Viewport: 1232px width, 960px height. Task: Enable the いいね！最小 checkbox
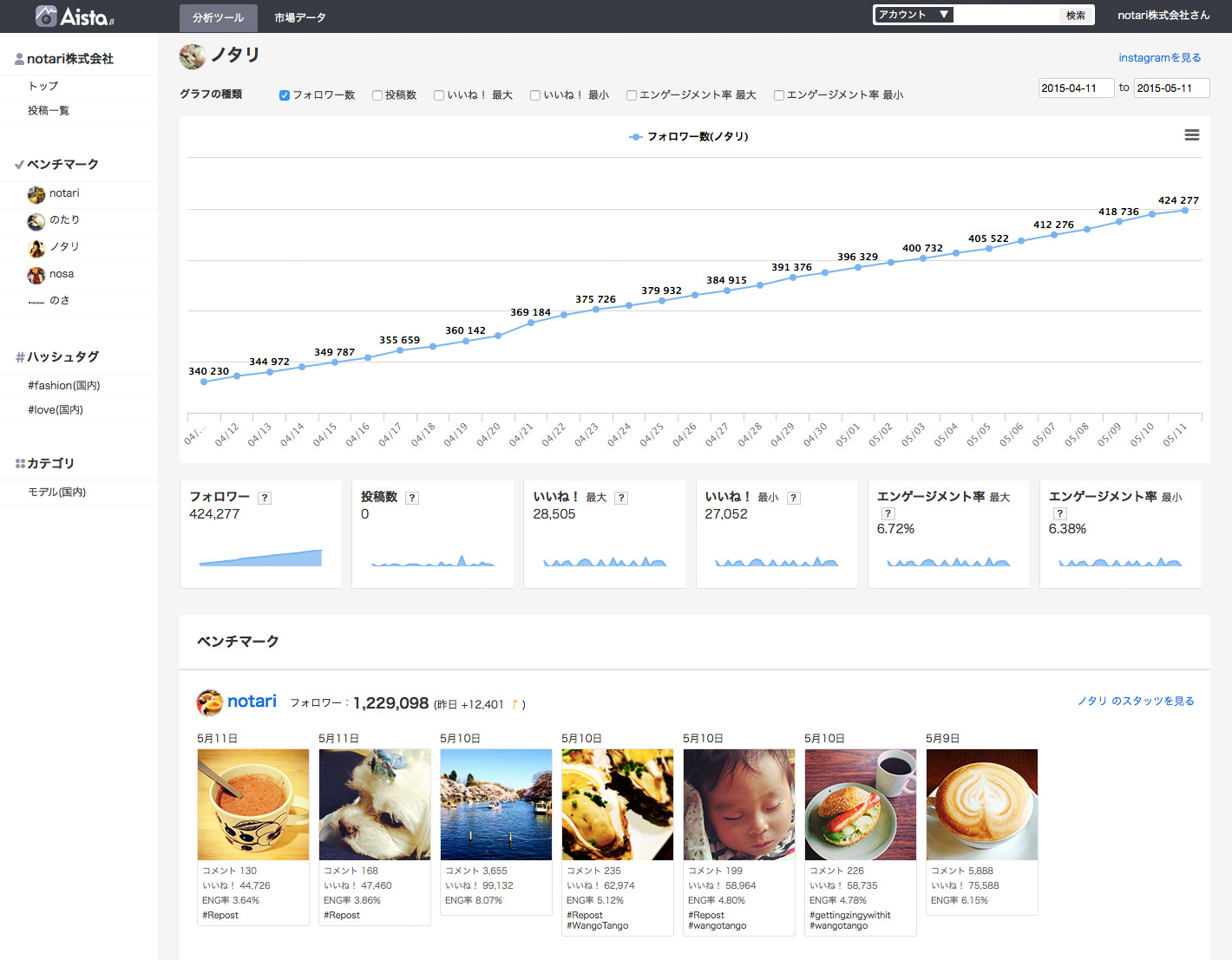535,95
